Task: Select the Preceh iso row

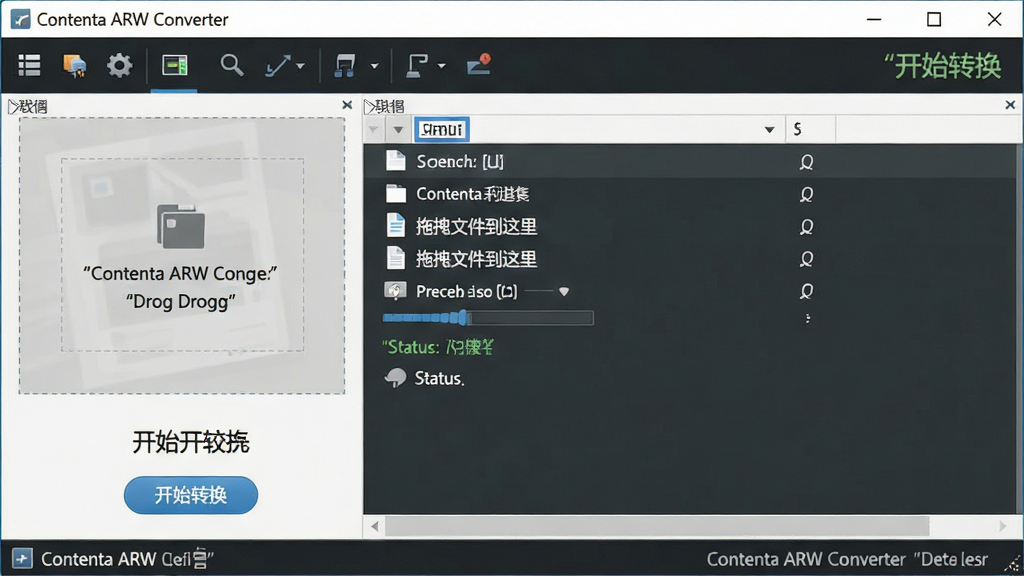Action: [690, 291]
